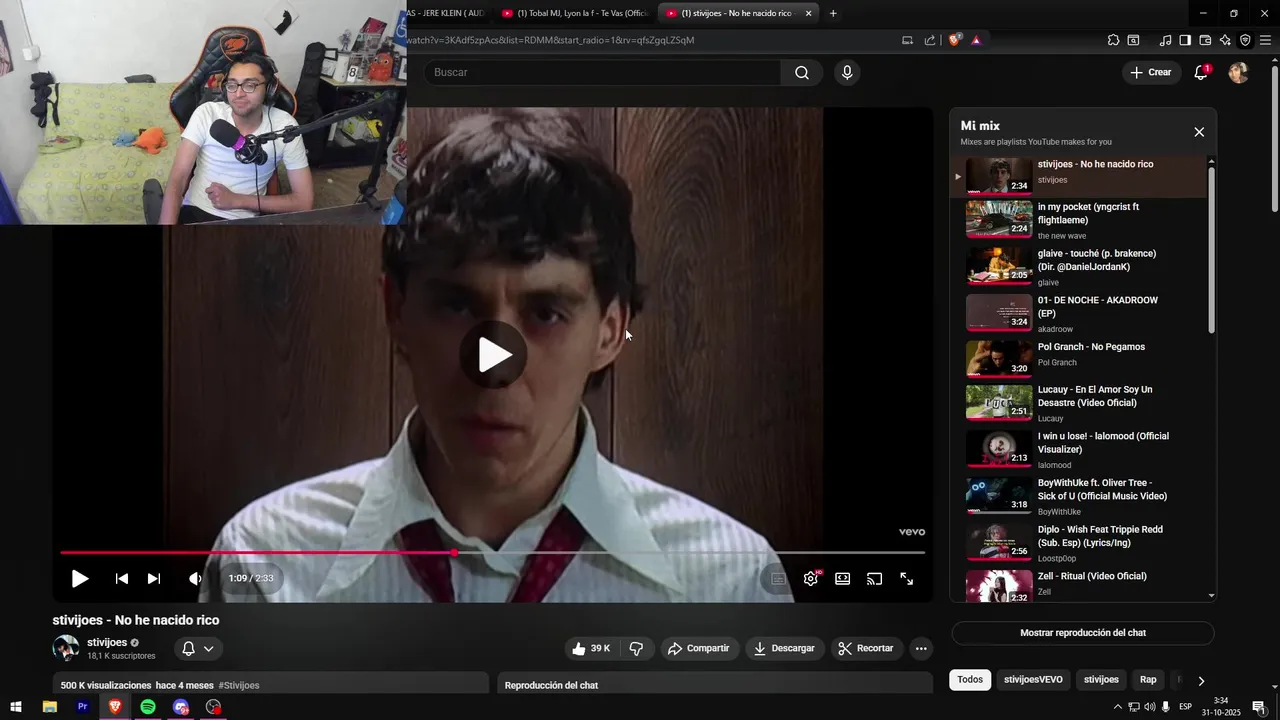Open the player settings gear

811,579
